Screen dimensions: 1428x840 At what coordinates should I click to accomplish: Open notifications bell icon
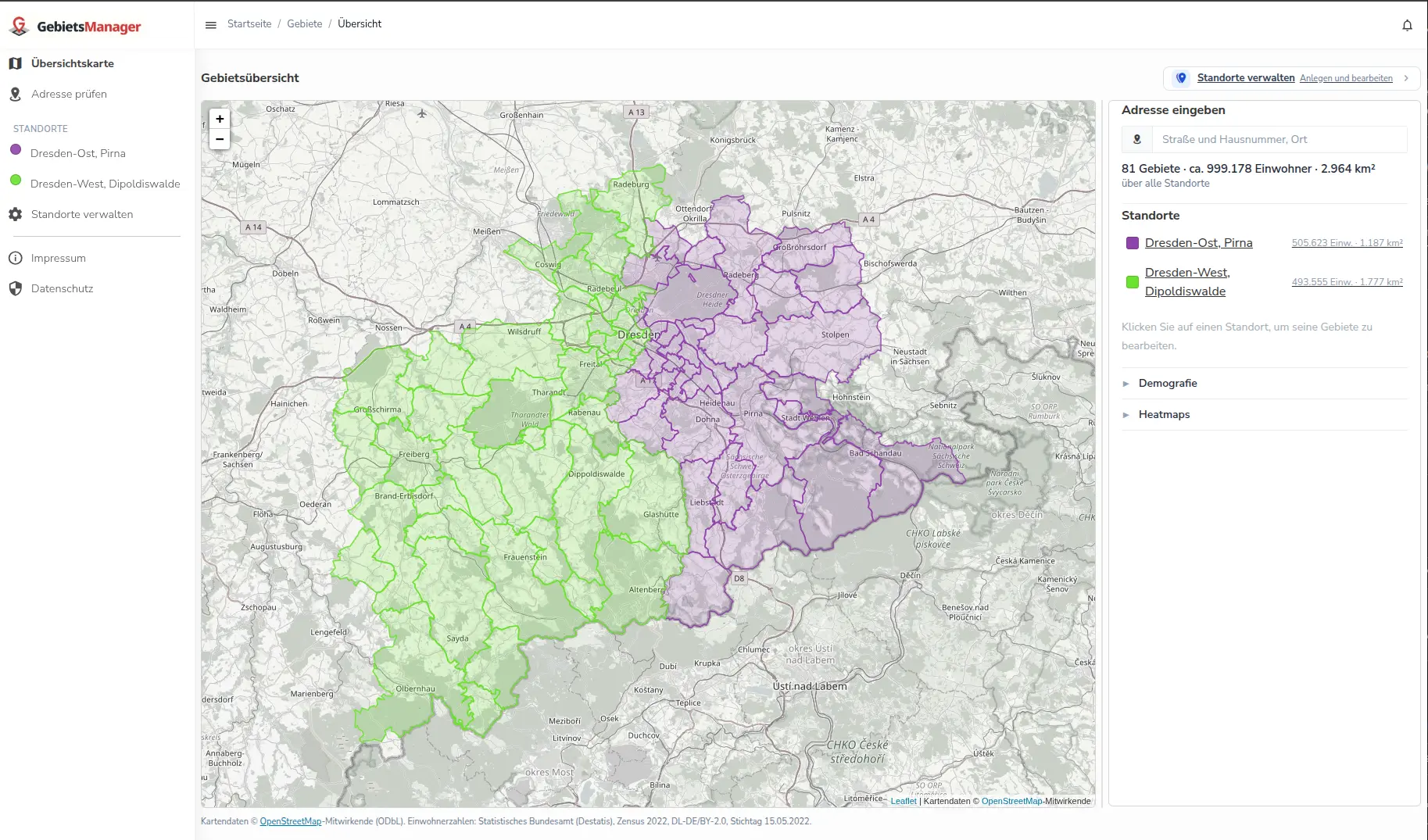[1407, 25]
